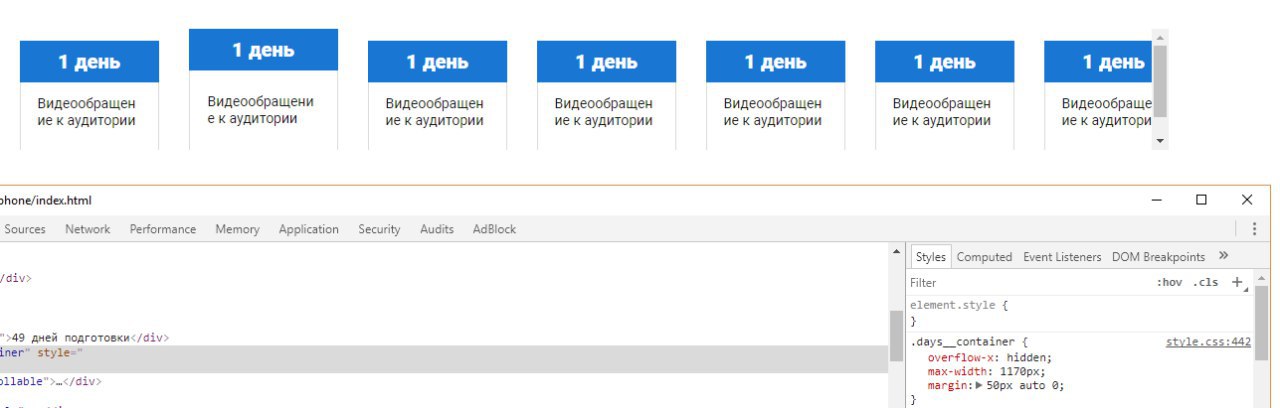Switch to the Computed tab

tap(984, 257)
